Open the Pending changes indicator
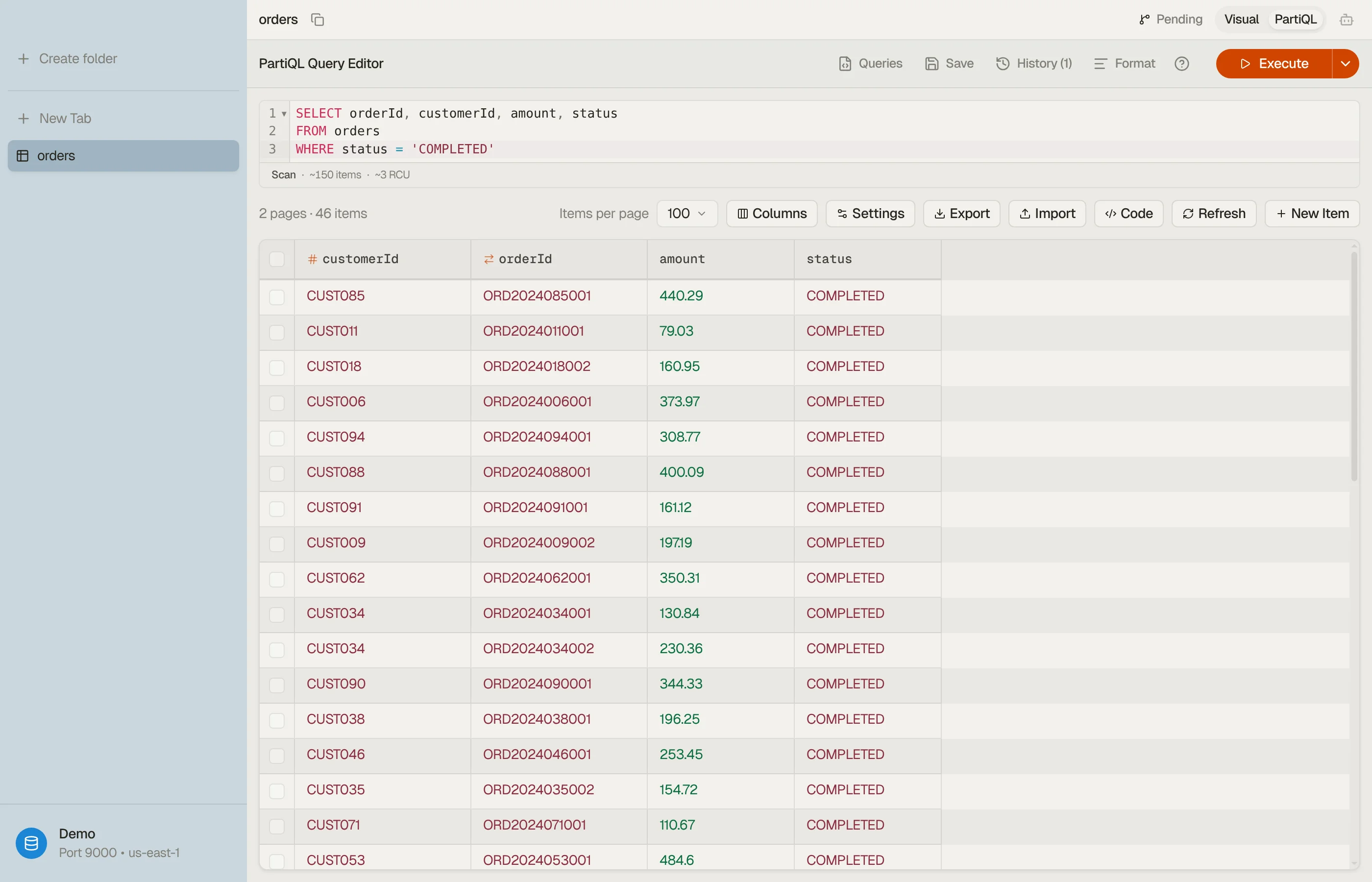The image size is (1372, 882). 1171,20
